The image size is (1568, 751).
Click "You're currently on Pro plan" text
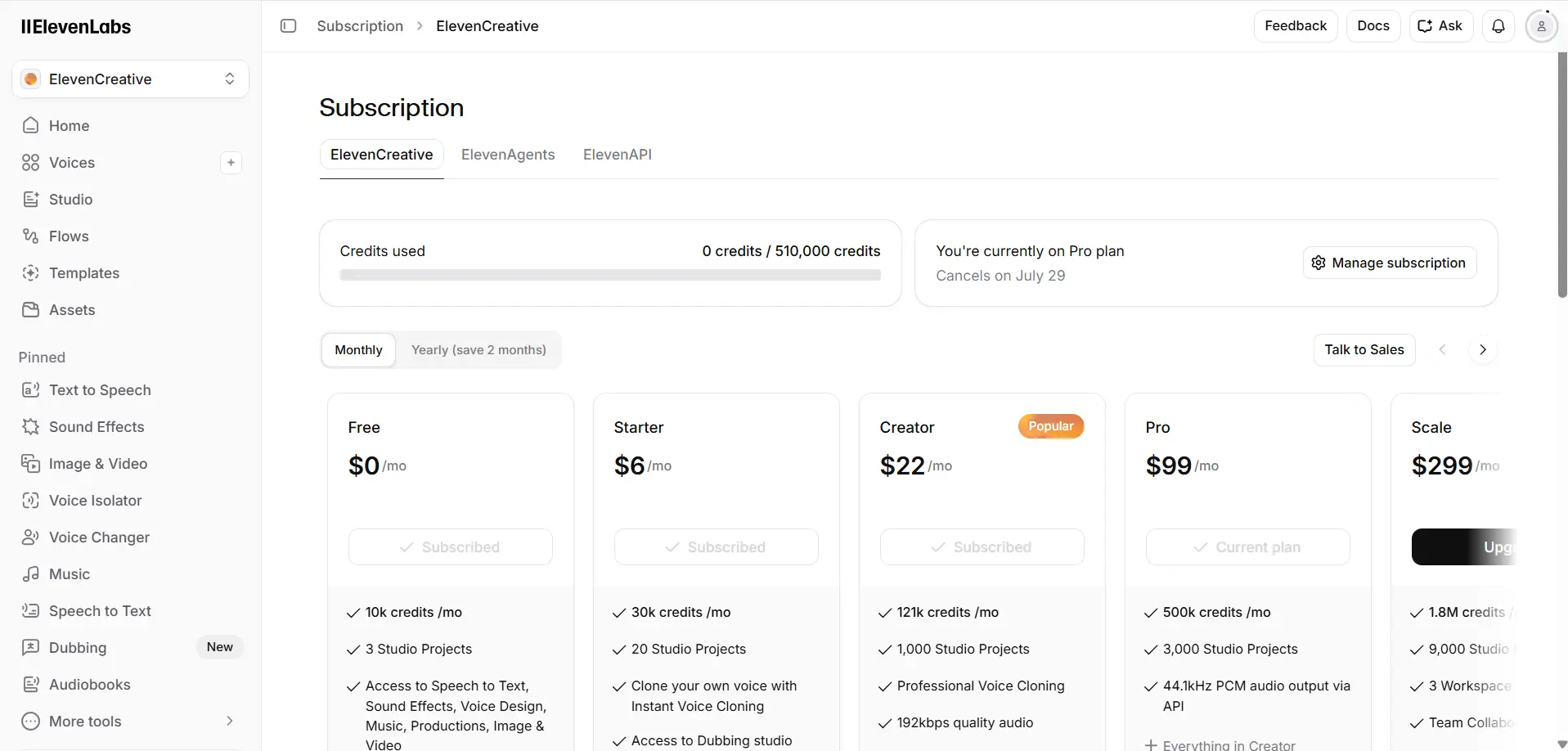point(1030,251)
